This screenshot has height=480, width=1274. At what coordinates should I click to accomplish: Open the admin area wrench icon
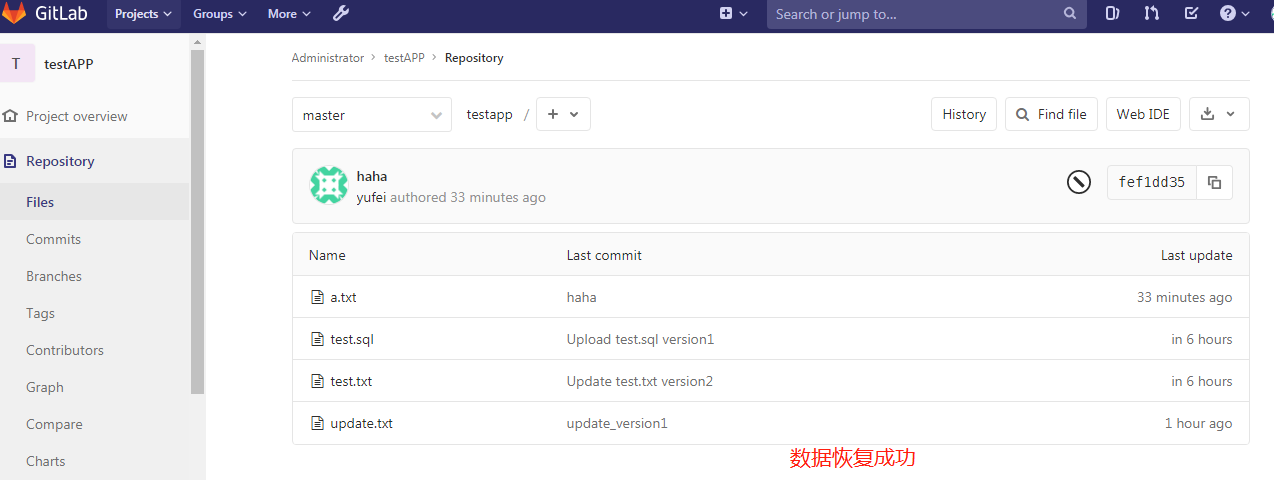pyautogui.click(x=340, y=14)
